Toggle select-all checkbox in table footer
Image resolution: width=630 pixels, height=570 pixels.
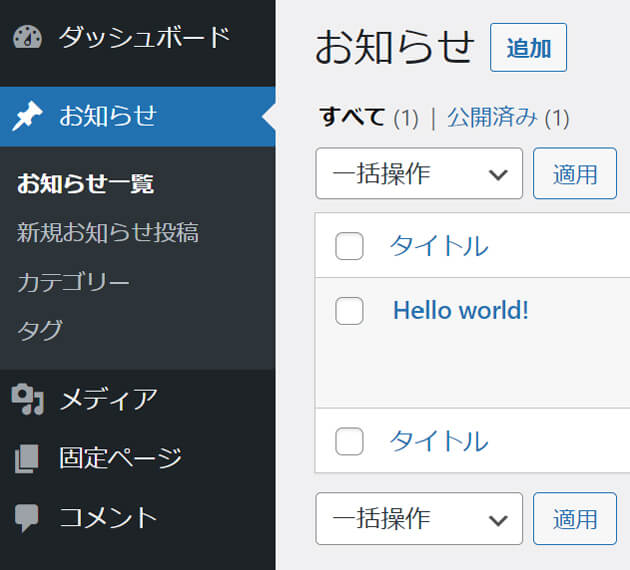349,441
